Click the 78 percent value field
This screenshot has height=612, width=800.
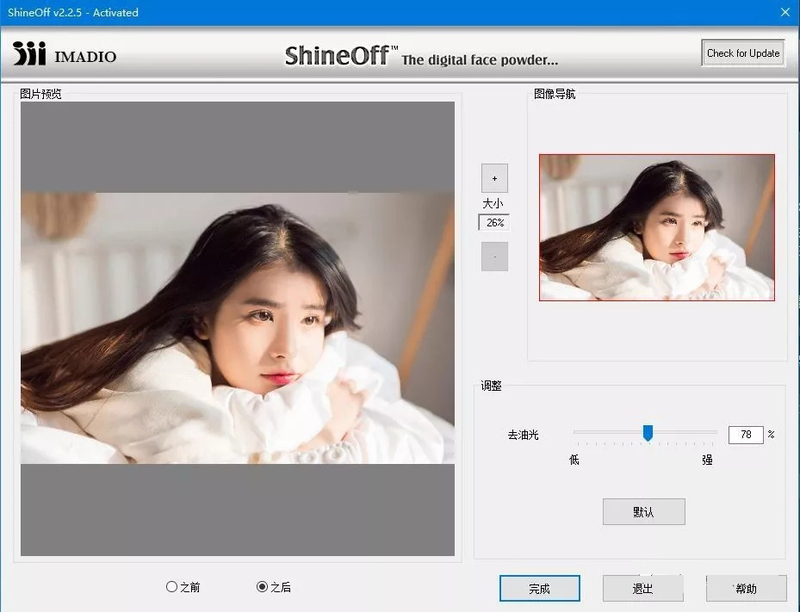pyautogui.click(x=745, y=435)
